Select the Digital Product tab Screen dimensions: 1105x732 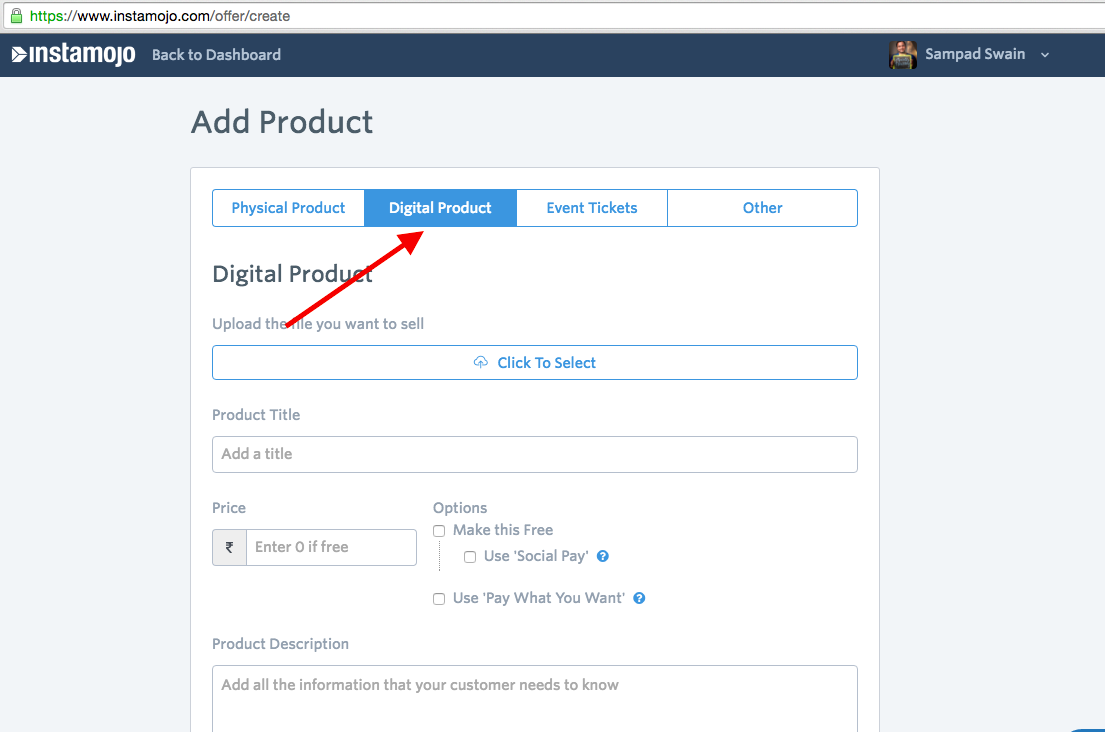point(440,208)
